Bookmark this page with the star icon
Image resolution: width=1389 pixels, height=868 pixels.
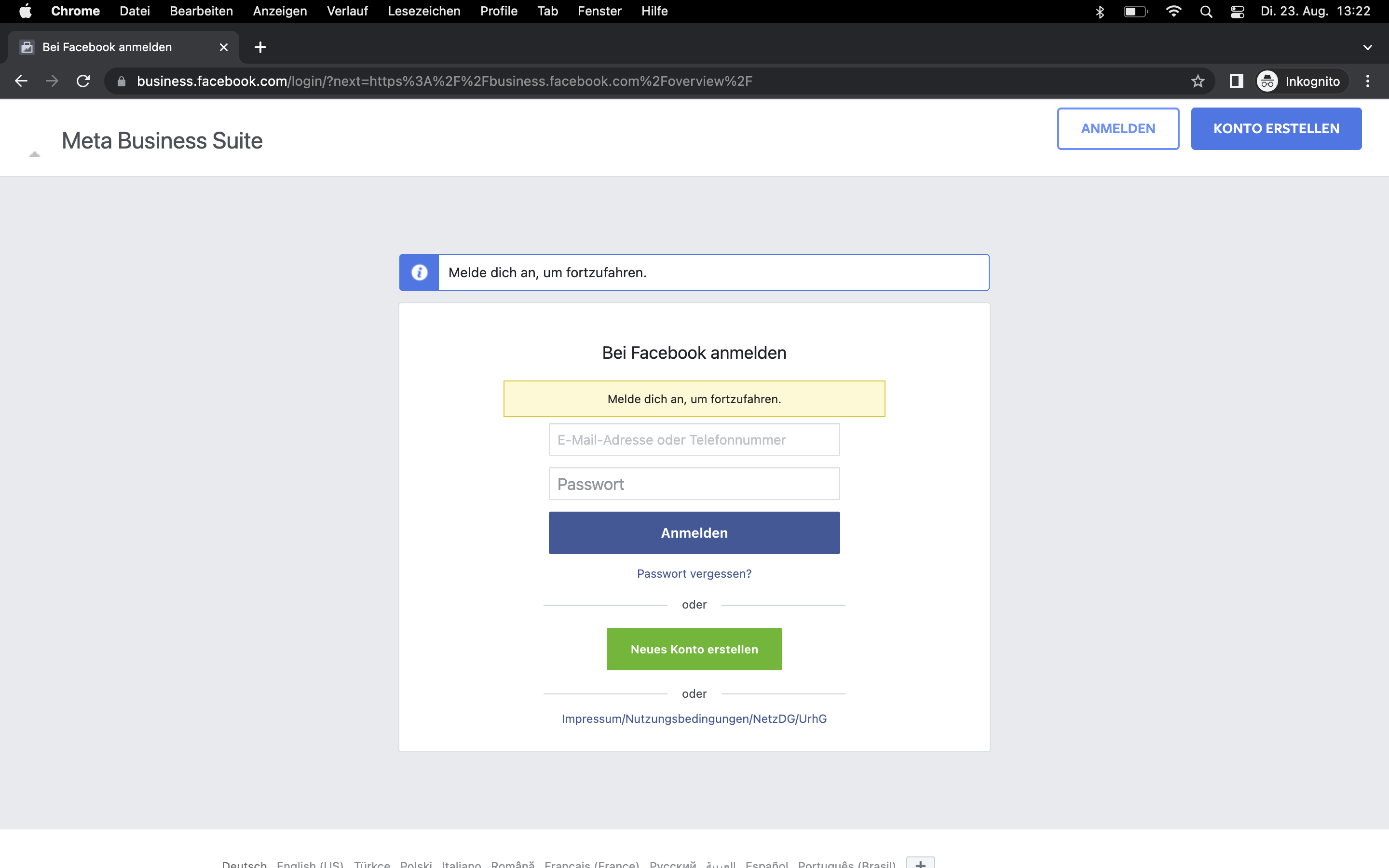[1198, 81]
